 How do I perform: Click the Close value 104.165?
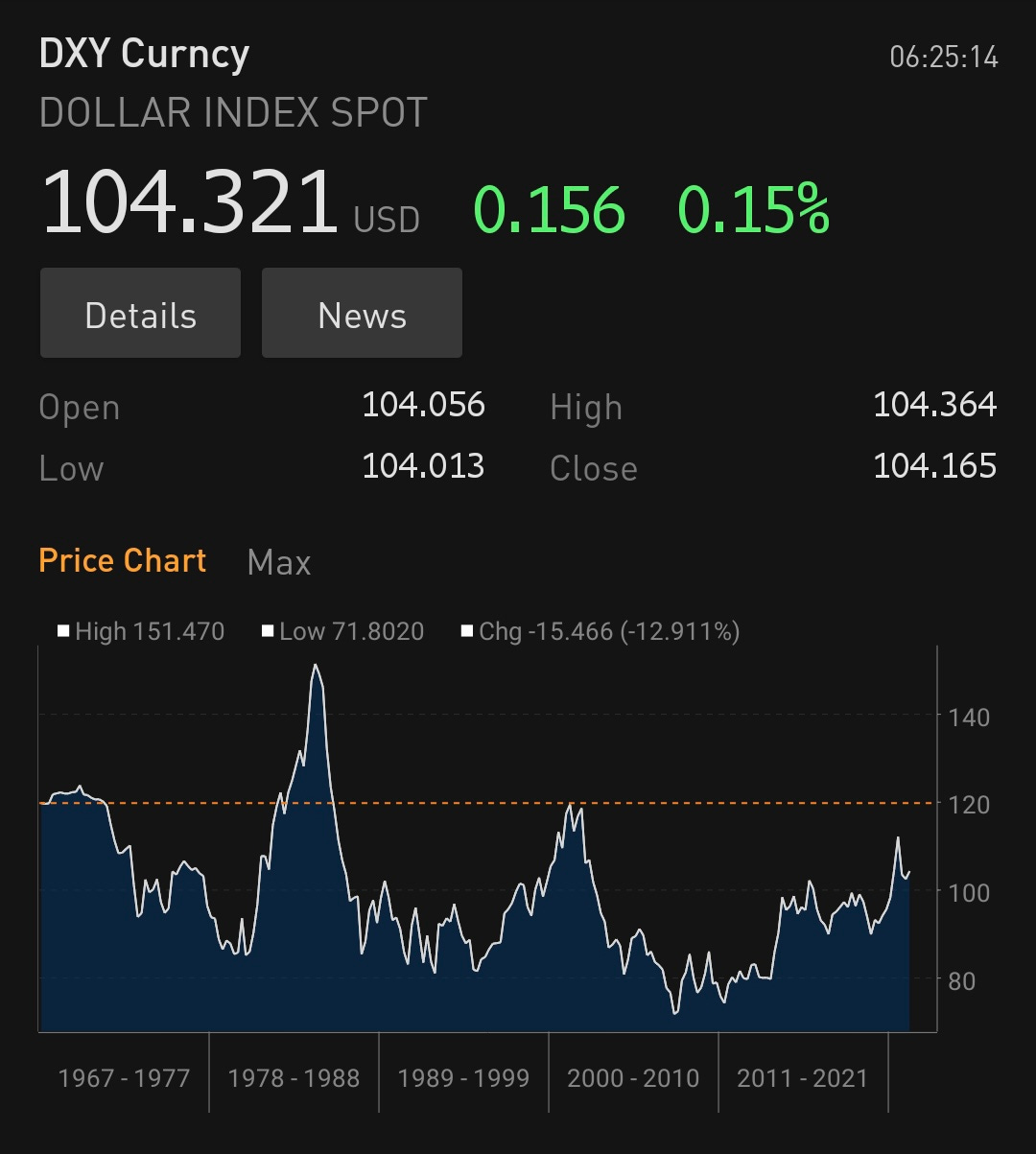[x=934, y=467]
